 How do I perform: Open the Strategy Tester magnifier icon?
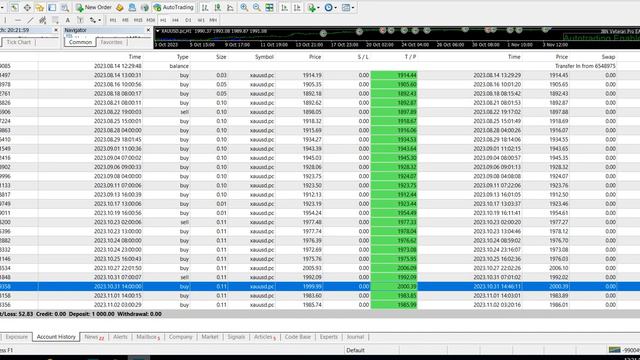pyautogui.click(x=65, y=8)
